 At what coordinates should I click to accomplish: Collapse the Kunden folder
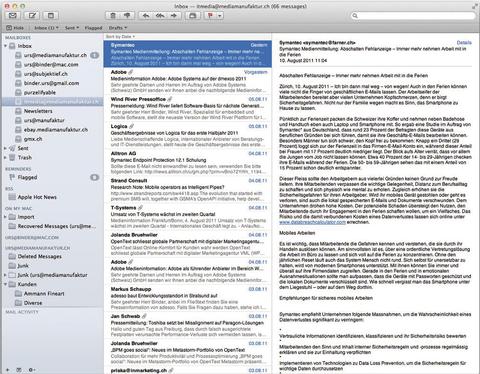click(x=5, y=284)
